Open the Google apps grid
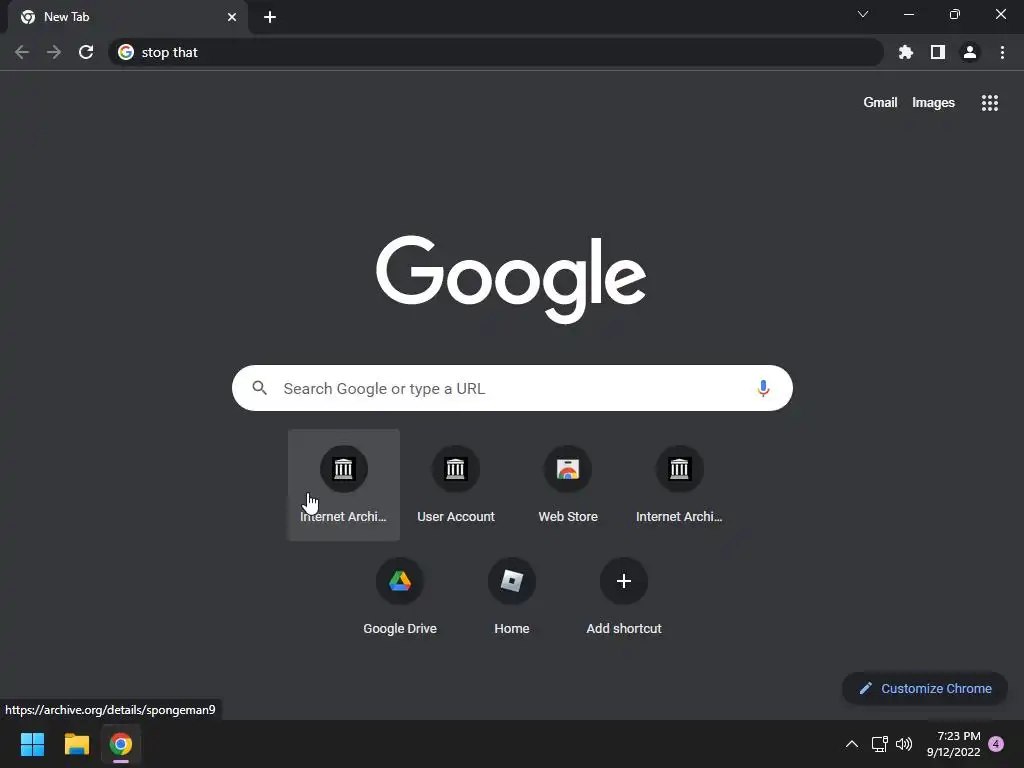The width and height of the screenshot is (1024, 768). 990,103
